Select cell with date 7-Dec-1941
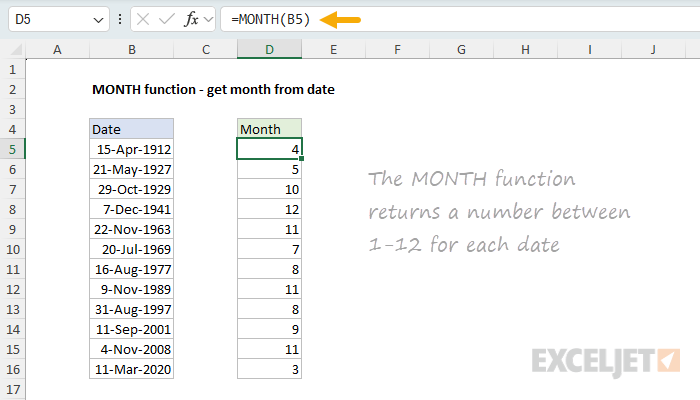This screenshot has width=700, height=400. [x=132, y=209]
